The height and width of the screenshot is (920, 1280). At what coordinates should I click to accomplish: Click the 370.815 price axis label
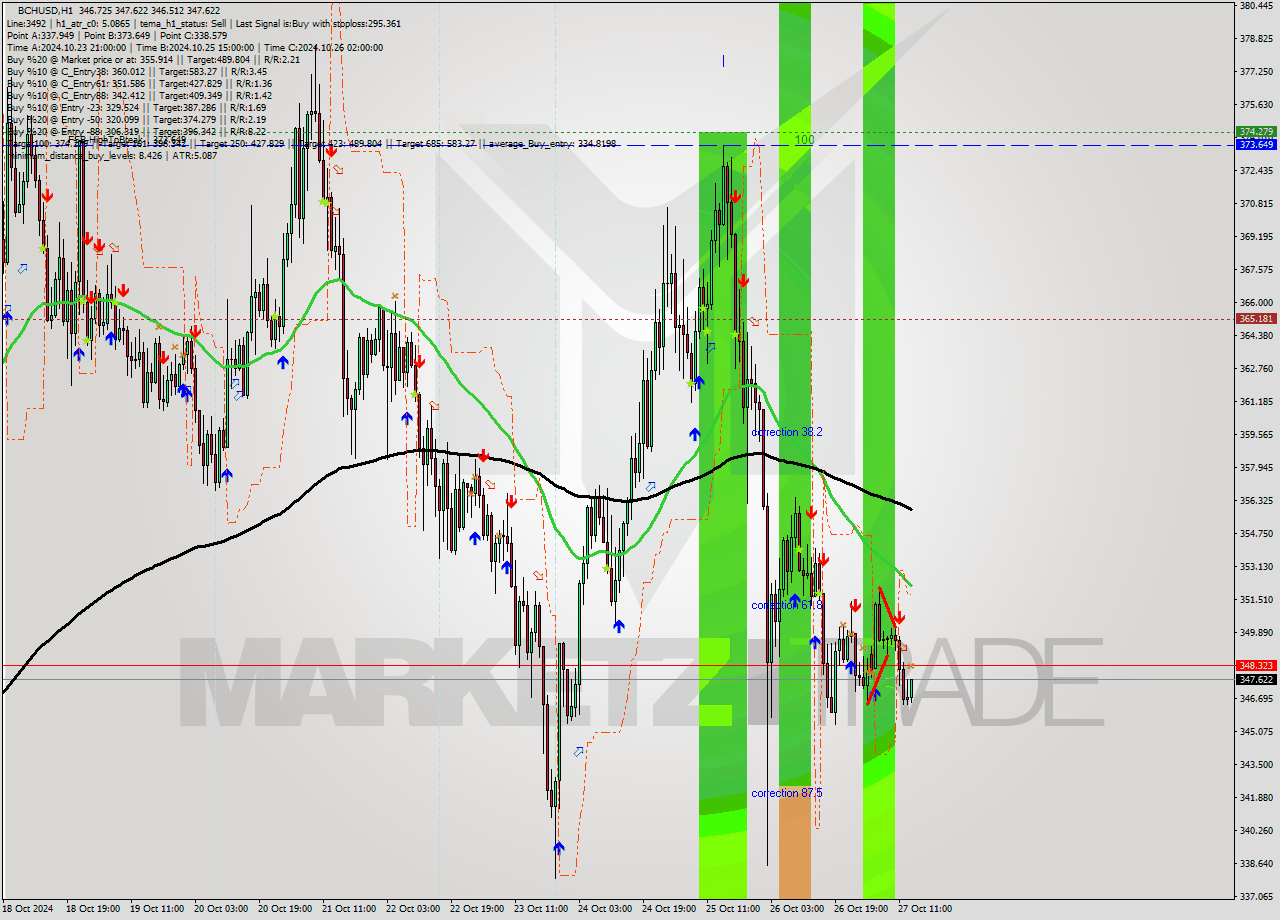click(x=1256, y=203)
